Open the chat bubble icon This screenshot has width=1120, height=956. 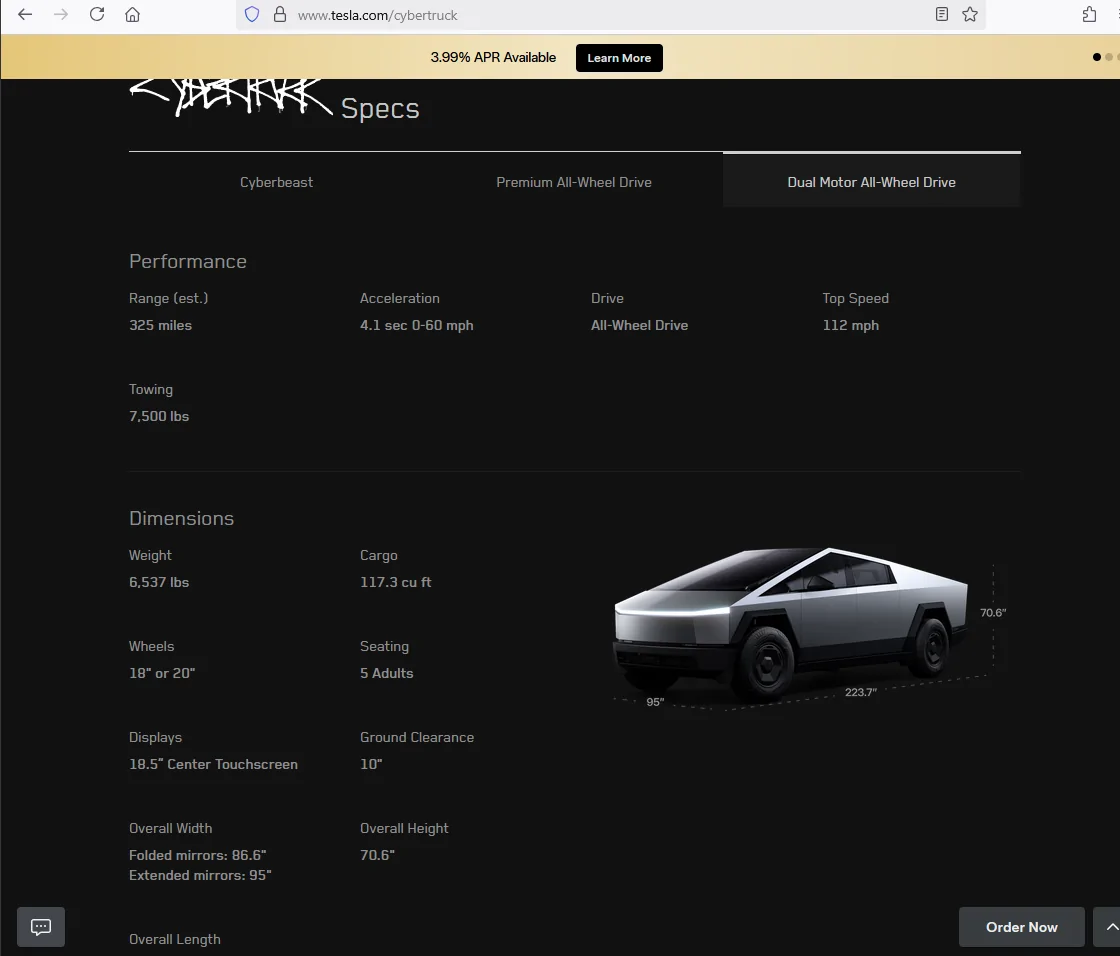pyautogui.click(x=41, y=927)
